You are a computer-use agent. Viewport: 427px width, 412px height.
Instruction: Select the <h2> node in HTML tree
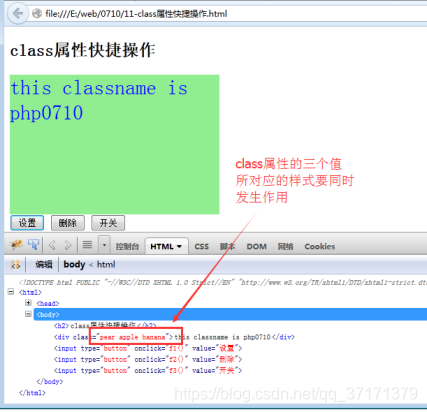[x=105, y=325]
